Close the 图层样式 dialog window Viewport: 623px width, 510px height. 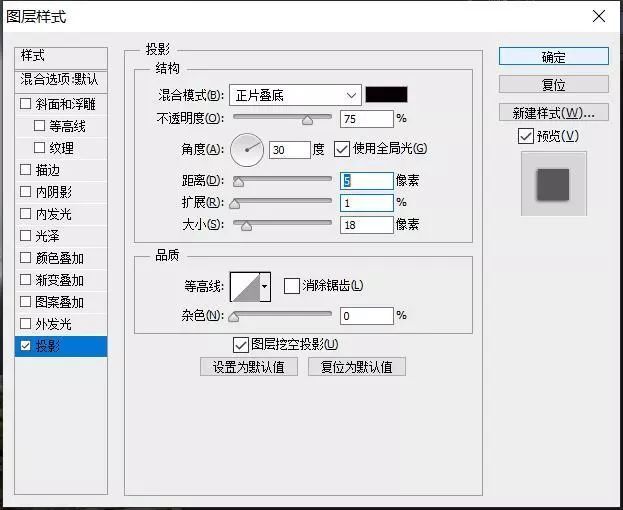[x=598, y=16]
